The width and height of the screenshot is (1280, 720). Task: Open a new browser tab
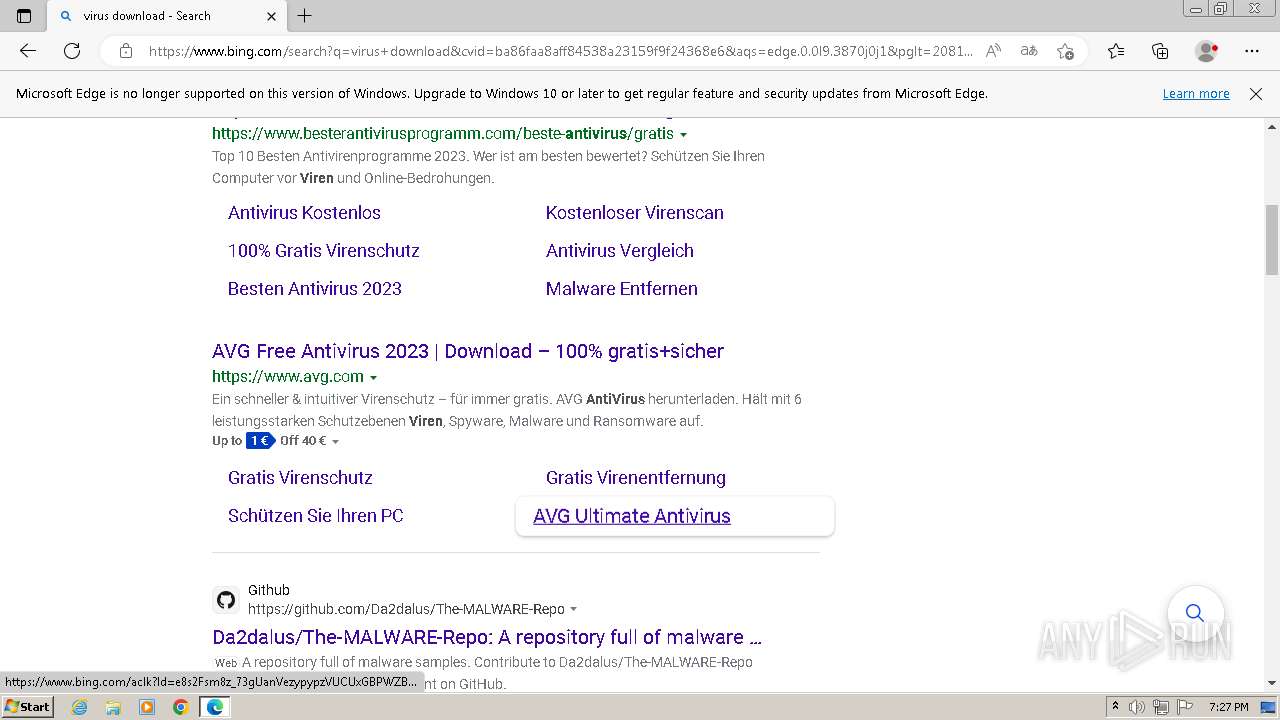pyautogui.click(x=305, y=16)
